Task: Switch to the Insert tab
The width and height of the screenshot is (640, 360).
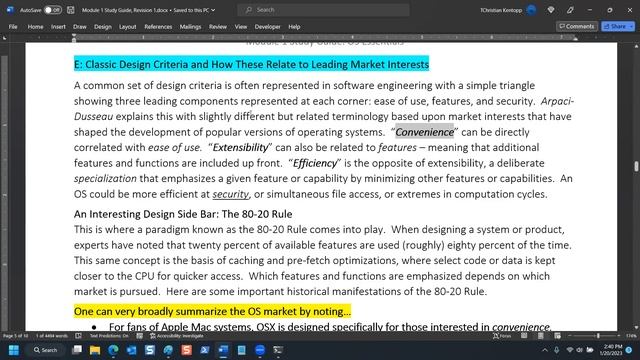Action: point(58,27)
